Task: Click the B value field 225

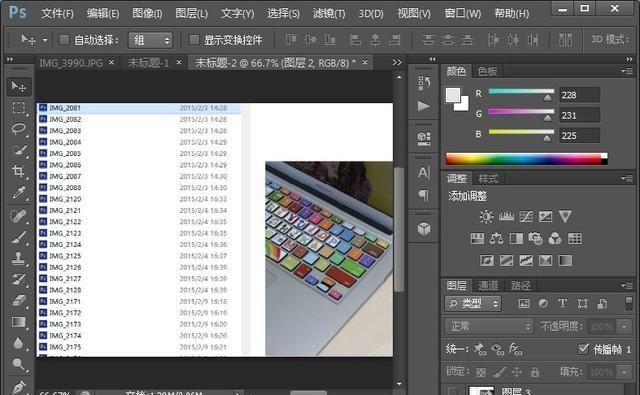Action: click(579, 135)
